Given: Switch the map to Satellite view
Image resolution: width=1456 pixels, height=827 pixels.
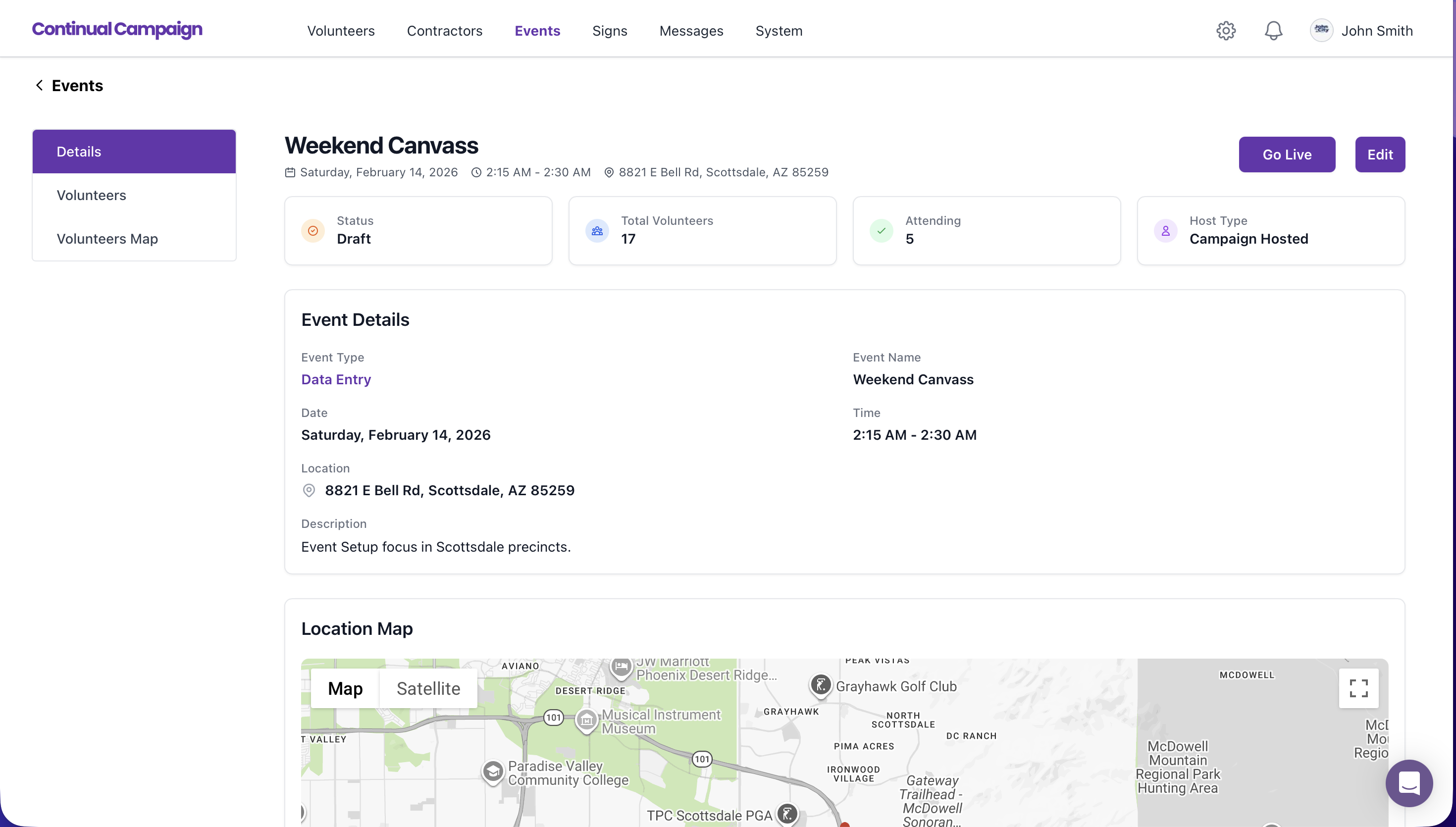Looking at the screenshot, I should tap(428, 688).
